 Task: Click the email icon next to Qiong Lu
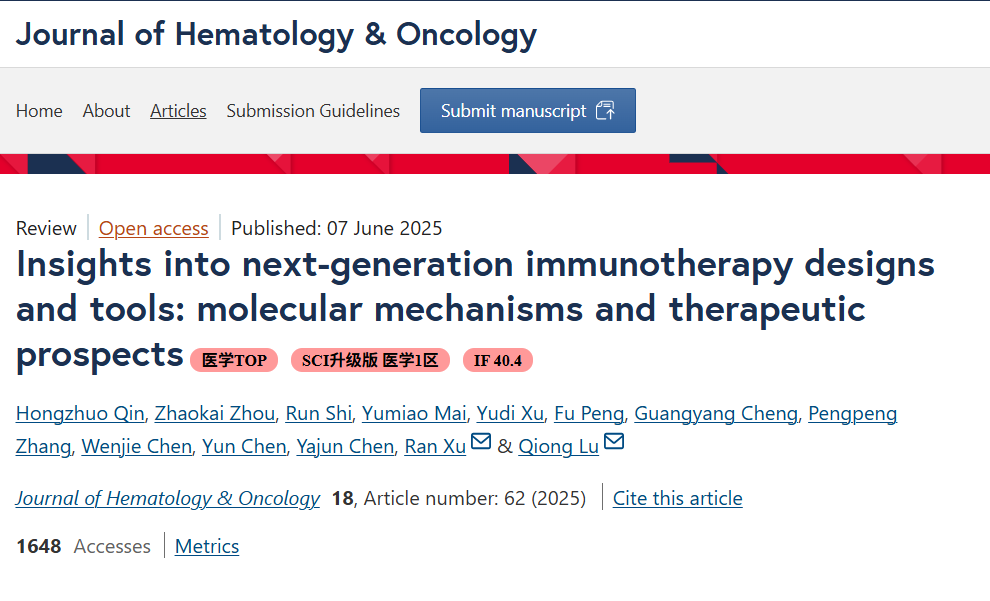tap(614, 442)
